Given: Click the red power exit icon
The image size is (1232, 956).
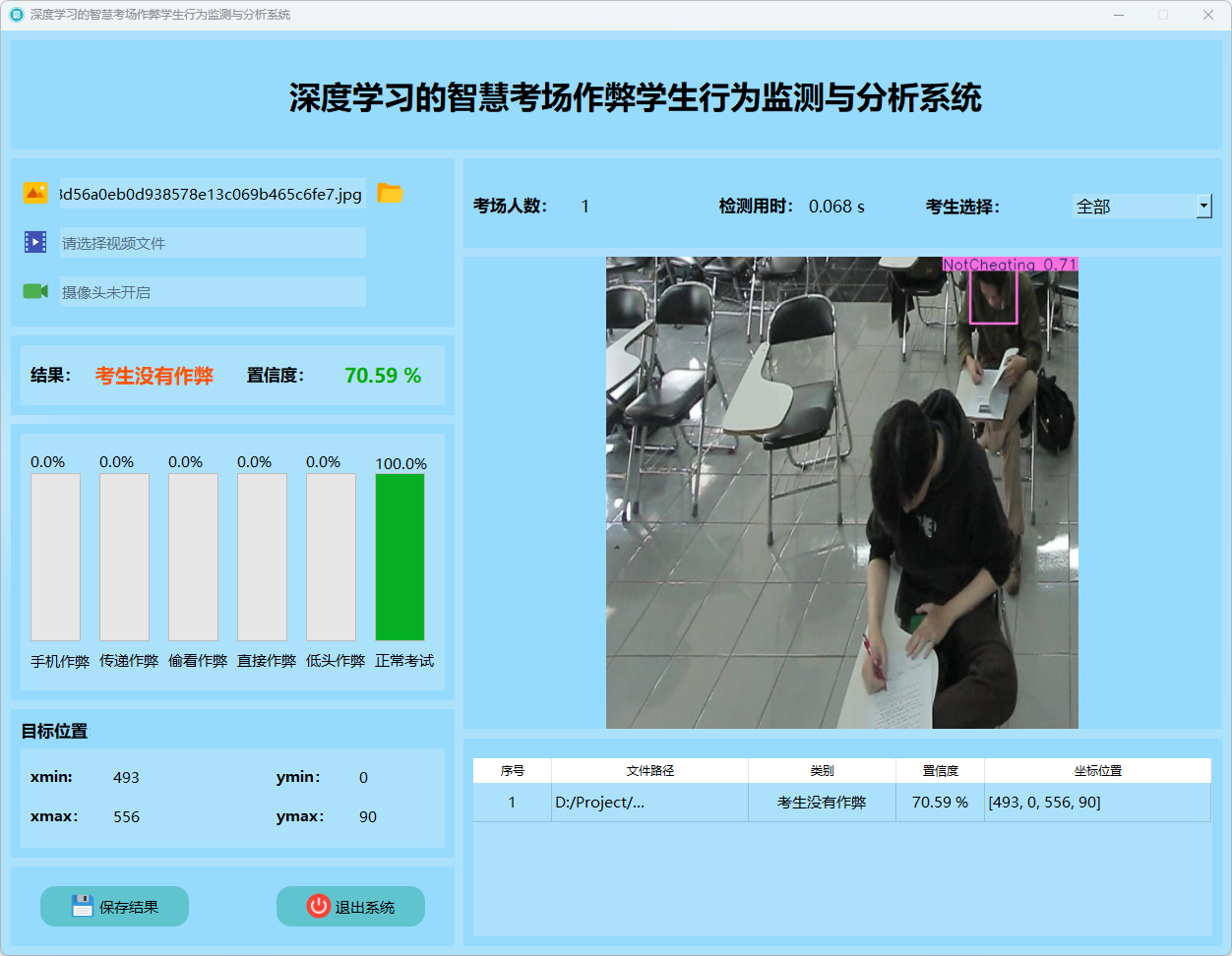Looking at the screenshot, I should [318, 906].
